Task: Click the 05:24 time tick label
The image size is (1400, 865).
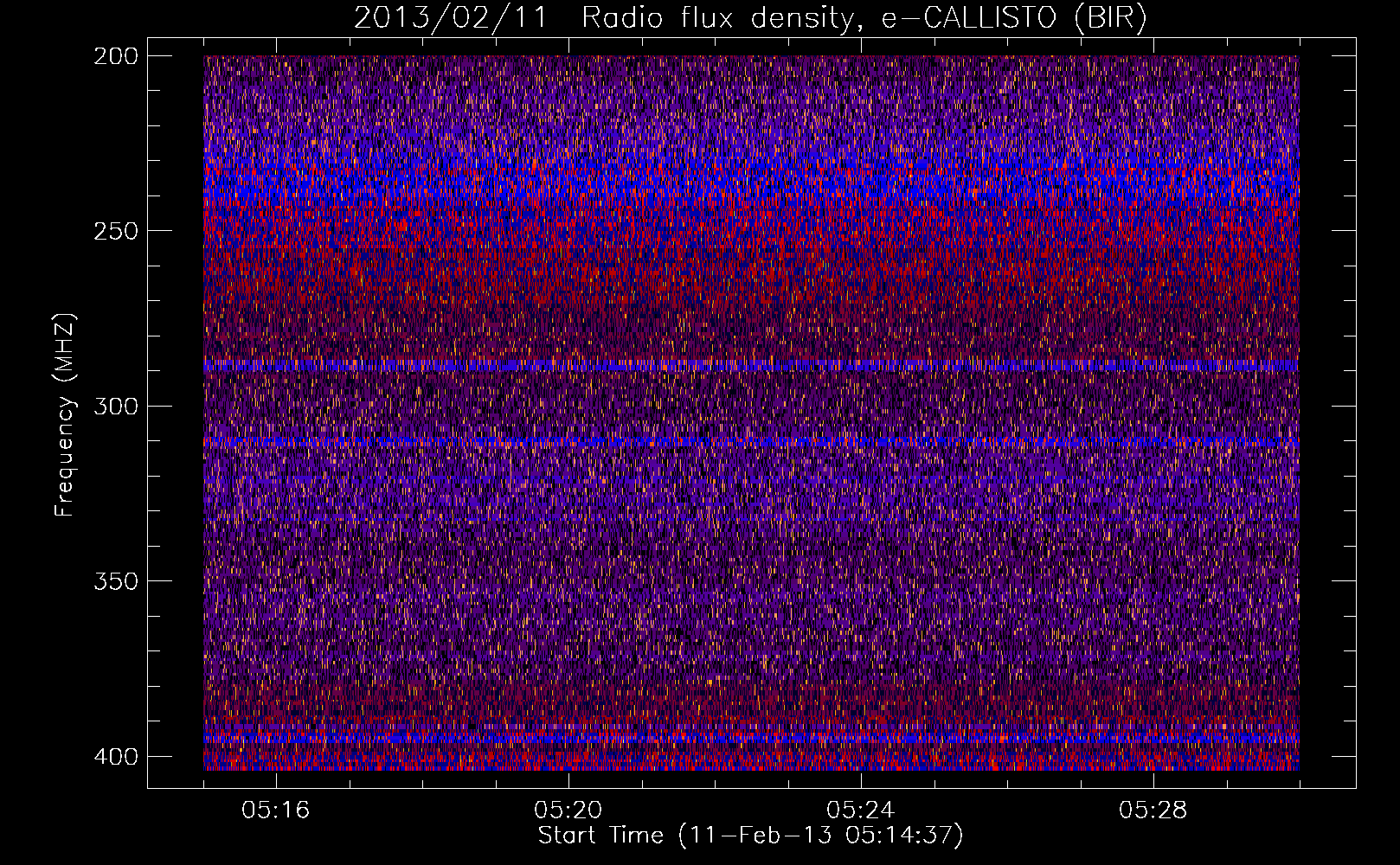Action: pyautogui.click(x=861, y=811)
